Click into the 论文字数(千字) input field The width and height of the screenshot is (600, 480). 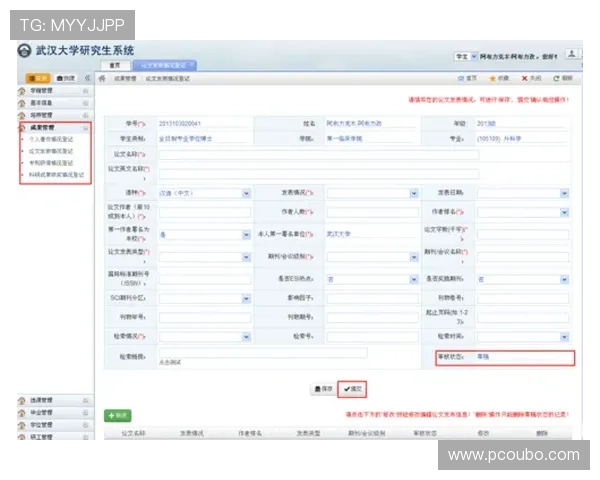pos(523,235)
